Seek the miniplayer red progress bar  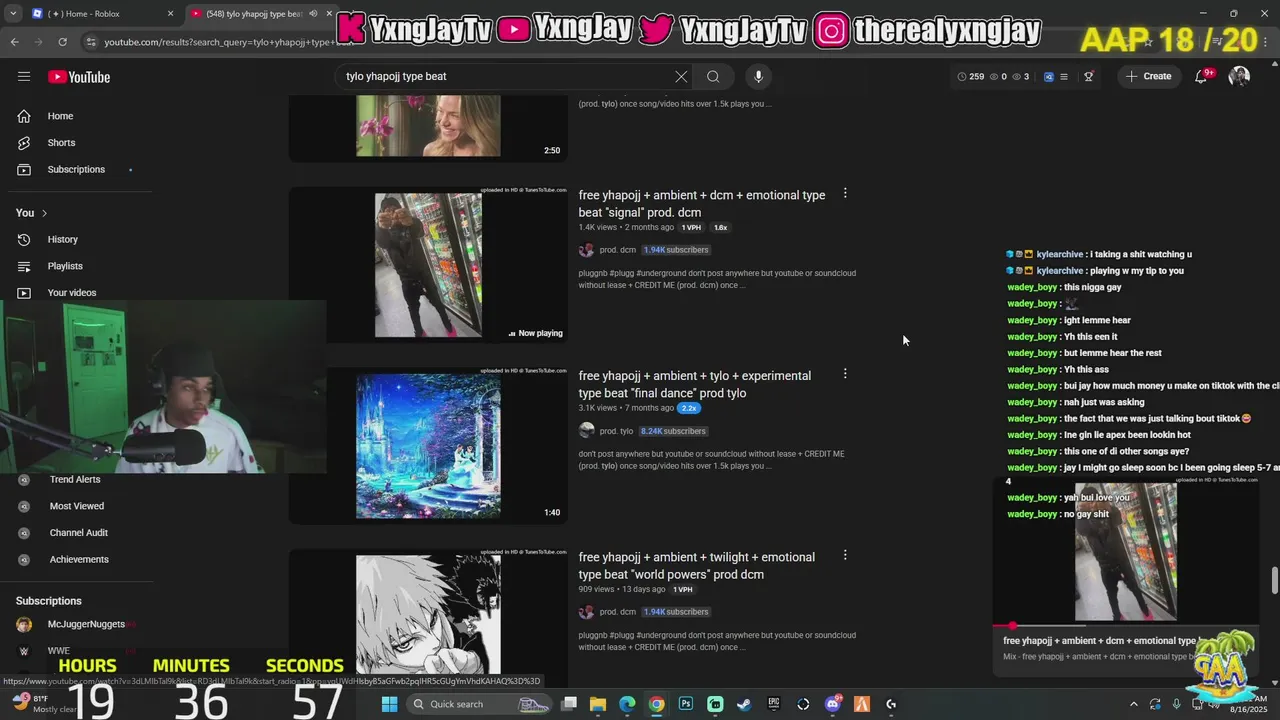pyautogui.click(x=1125, y=626)
